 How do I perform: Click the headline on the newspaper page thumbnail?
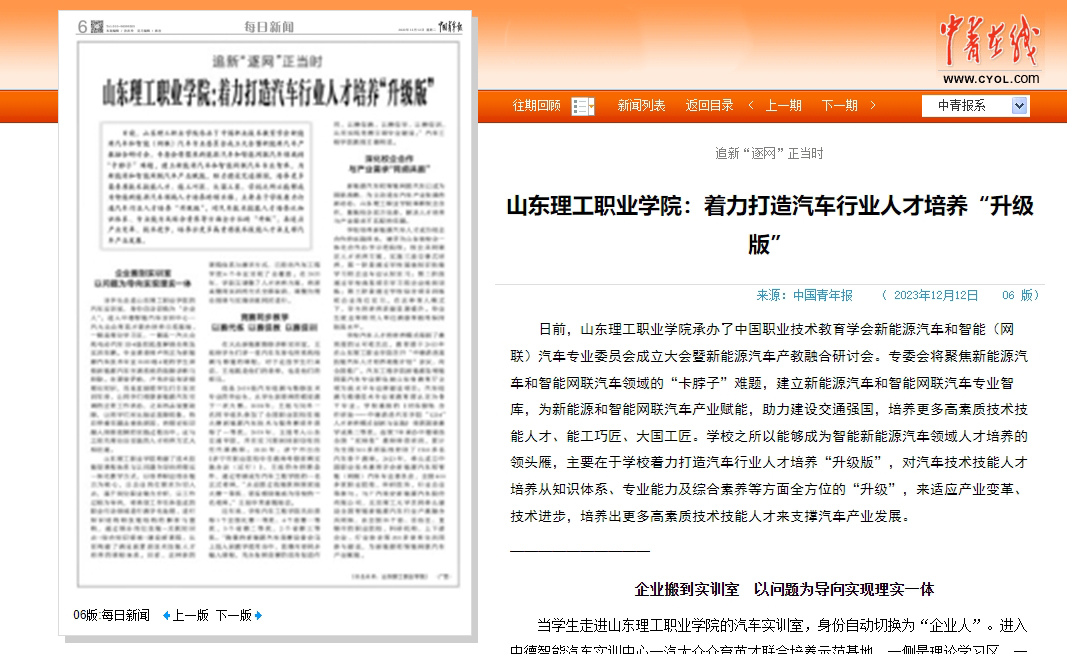268,93
